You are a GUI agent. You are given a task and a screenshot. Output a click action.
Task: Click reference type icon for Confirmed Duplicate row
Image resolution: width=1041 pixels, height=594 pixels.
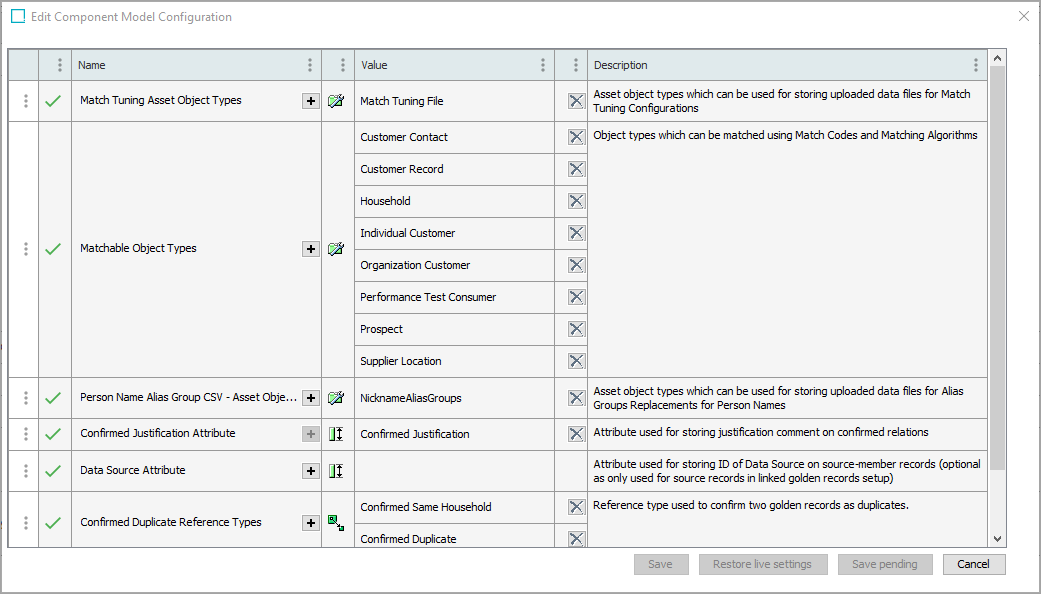[336, 523]
